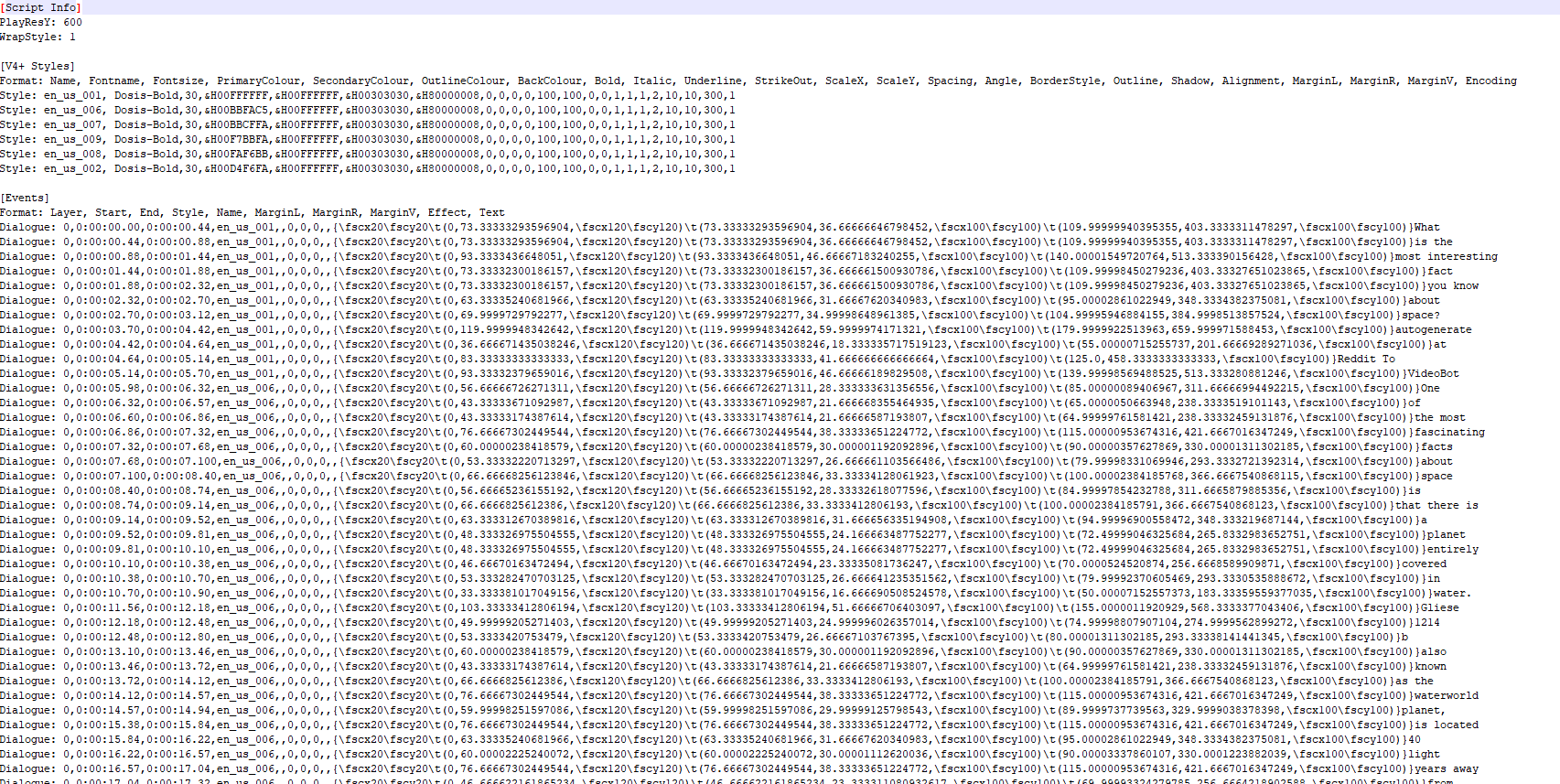Image resolution: width=1560 pixels, height=784 pixels.
Task: Click the WrapStyle: 1 line
Action: [38, 37]
